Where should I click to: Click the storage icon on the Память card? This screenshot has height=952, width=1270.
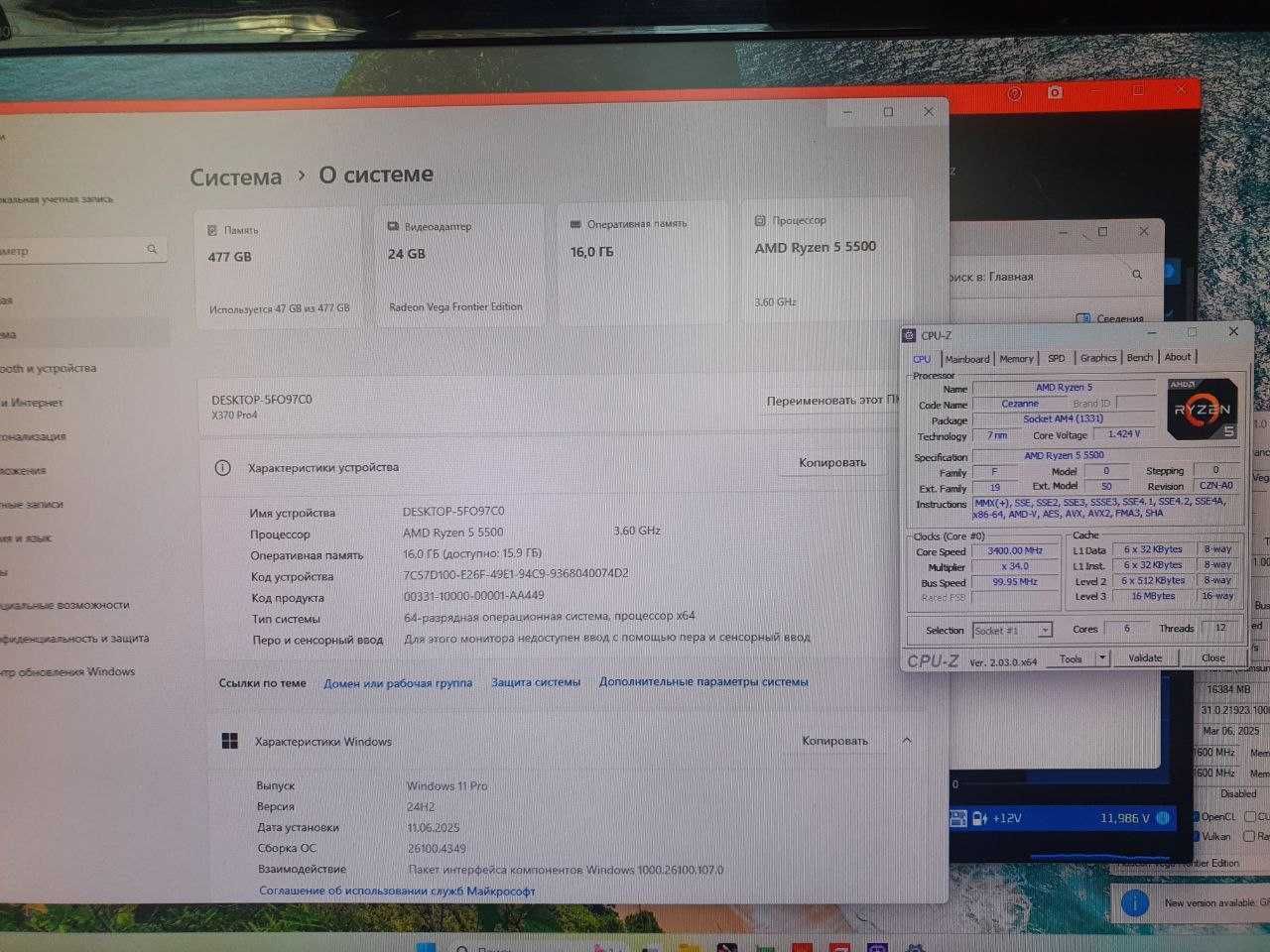pyautogui.click(x=212, y=230)
